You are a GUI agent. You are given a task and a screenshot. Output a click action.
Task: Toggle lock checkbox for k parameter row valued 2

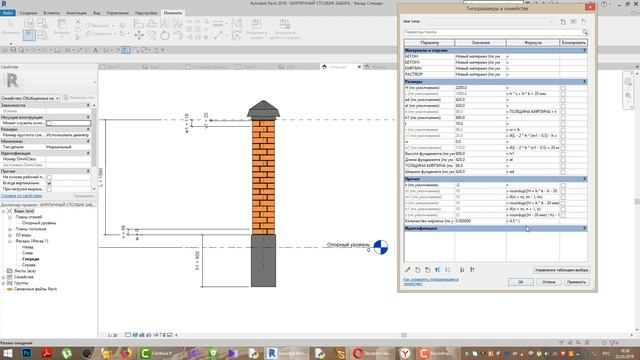point(563,185)
